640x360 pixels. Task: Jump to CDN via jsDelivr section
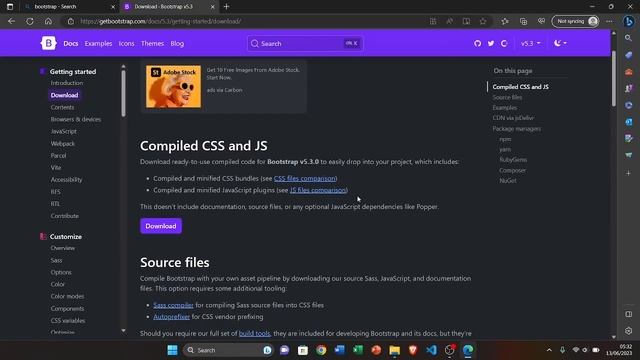pos(513,118)
